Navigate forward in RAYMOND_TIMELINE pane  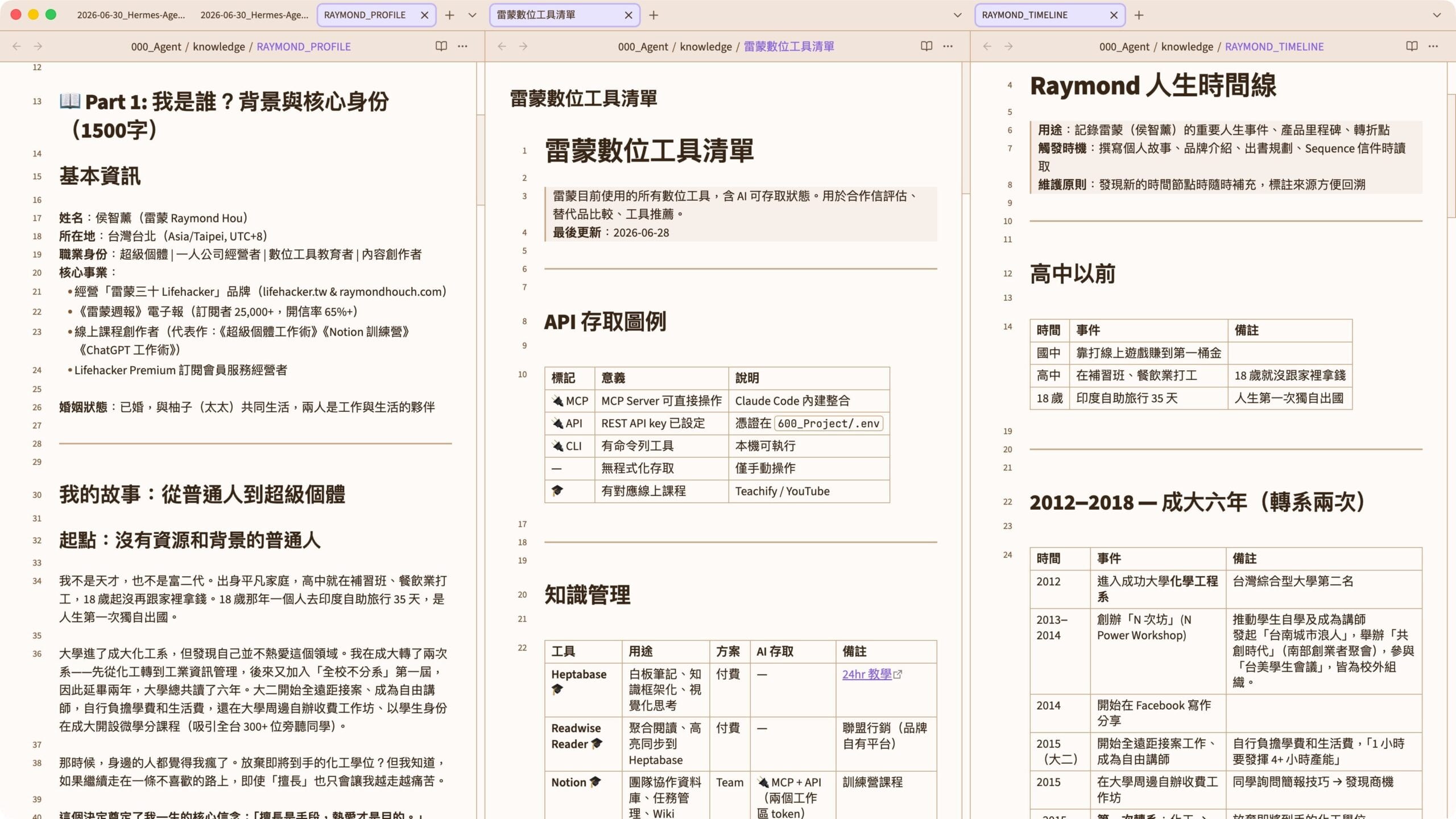1008,46
